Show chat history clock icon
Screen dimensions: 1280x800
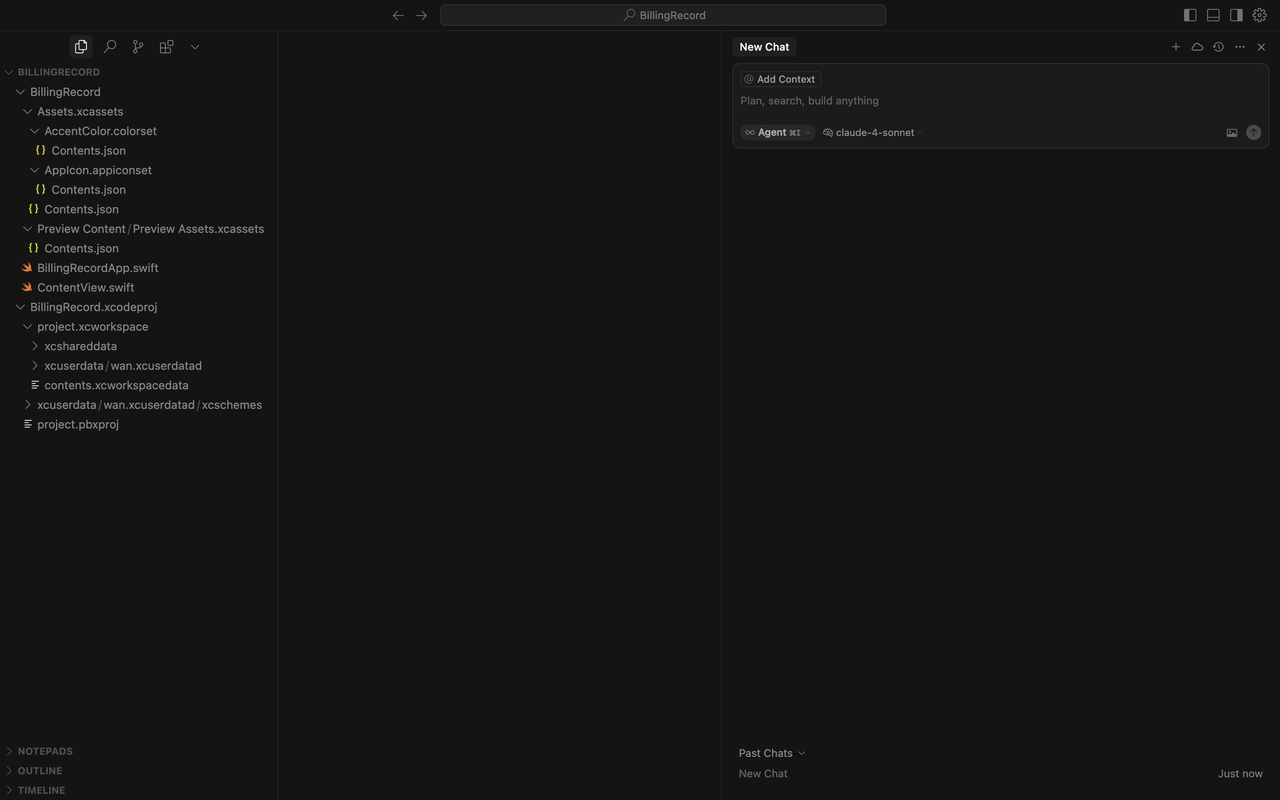(x=1218, y=47)
